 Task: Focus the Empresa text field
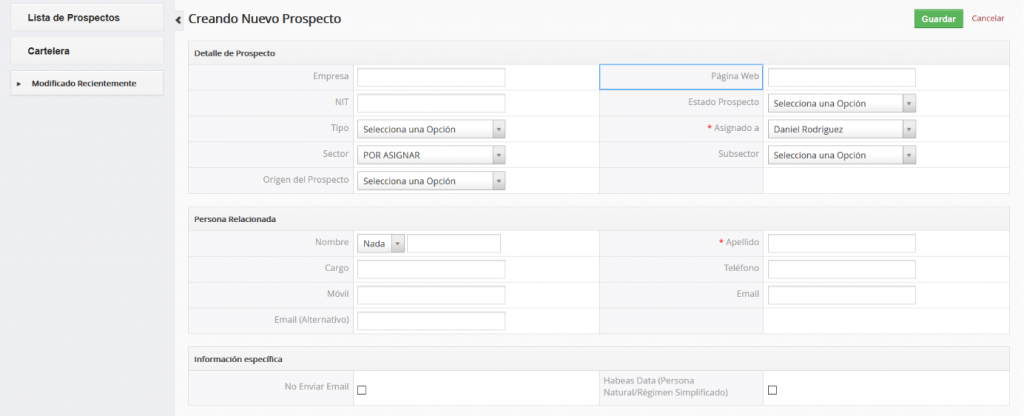[431, 77]
